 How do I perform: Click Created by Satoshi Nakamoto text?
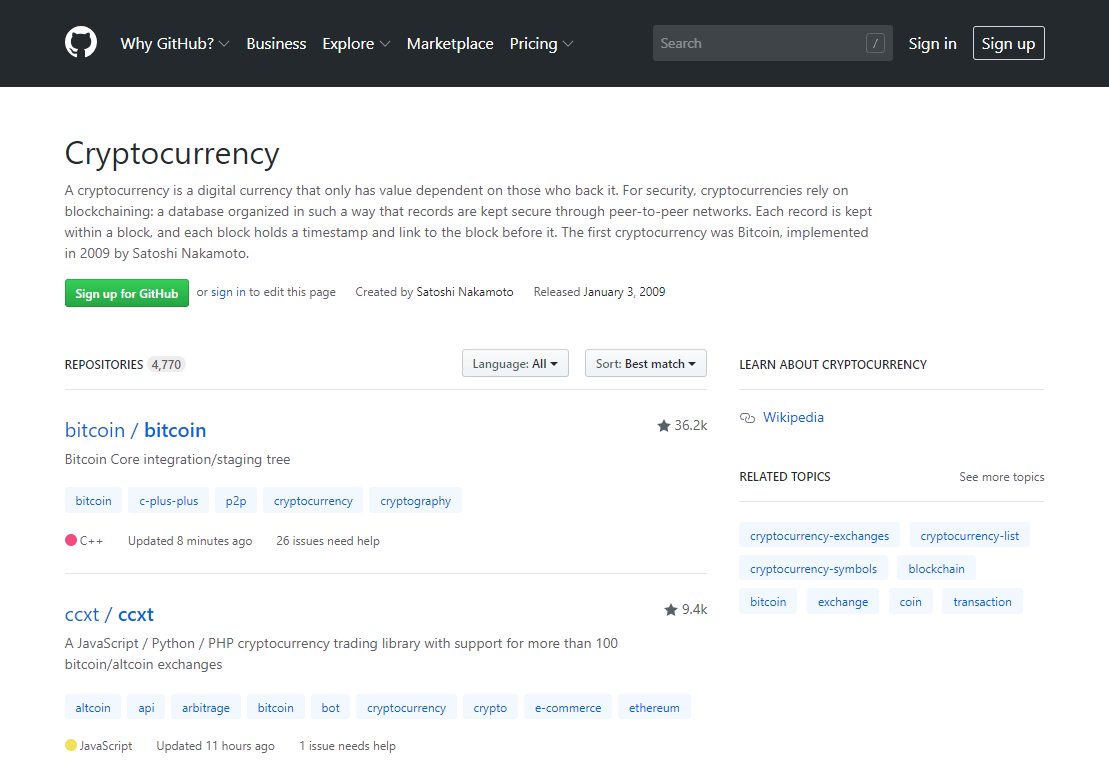click(434, 292)
